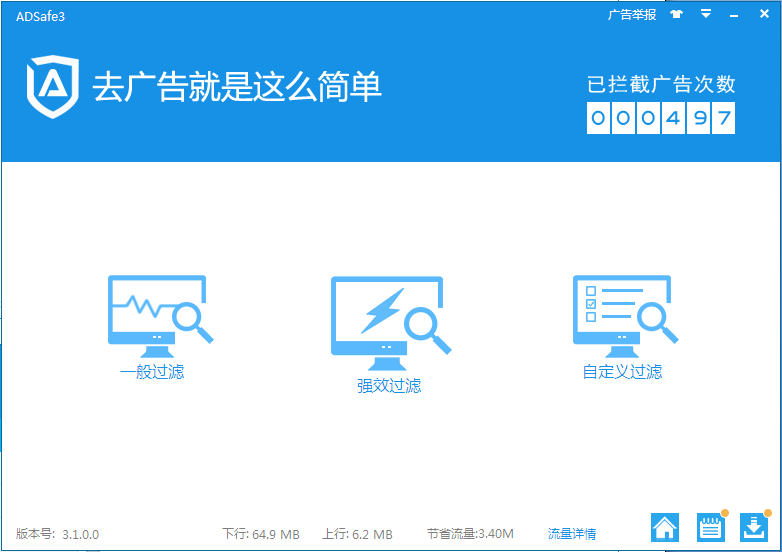Click the 版本号 3.1.0.0 version text
This screenshot has width=782, height=552.
click(57, 534)
